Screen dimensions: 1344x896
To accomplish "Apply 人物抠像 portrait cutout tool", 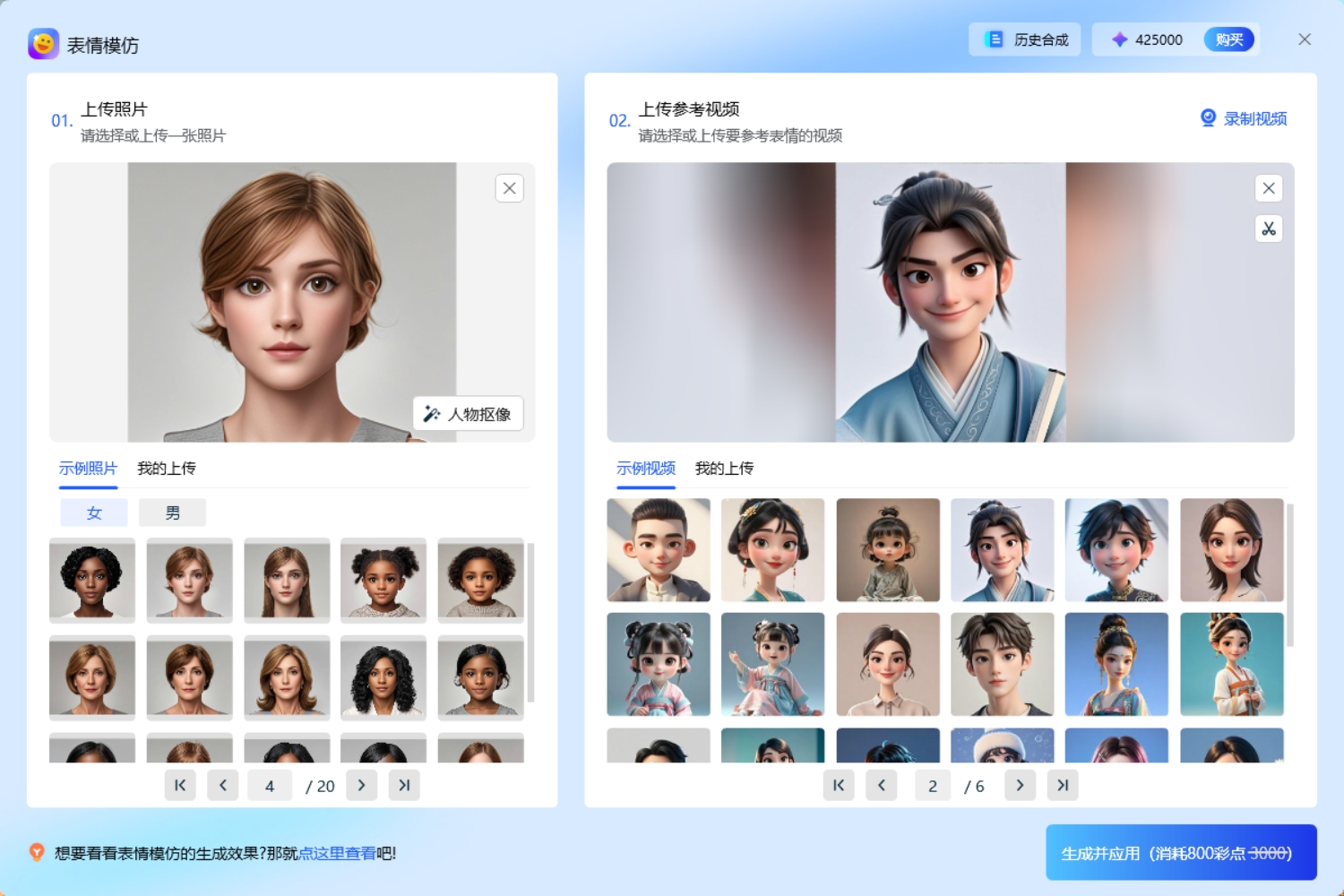I will point(468,414).
